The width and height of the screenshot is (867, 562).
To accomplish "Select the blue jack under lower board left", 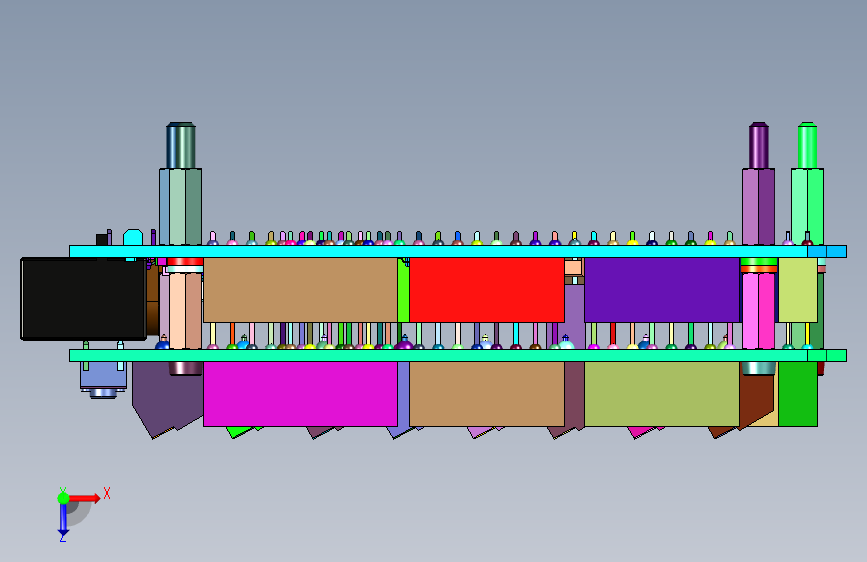I will tap(103, 379).
